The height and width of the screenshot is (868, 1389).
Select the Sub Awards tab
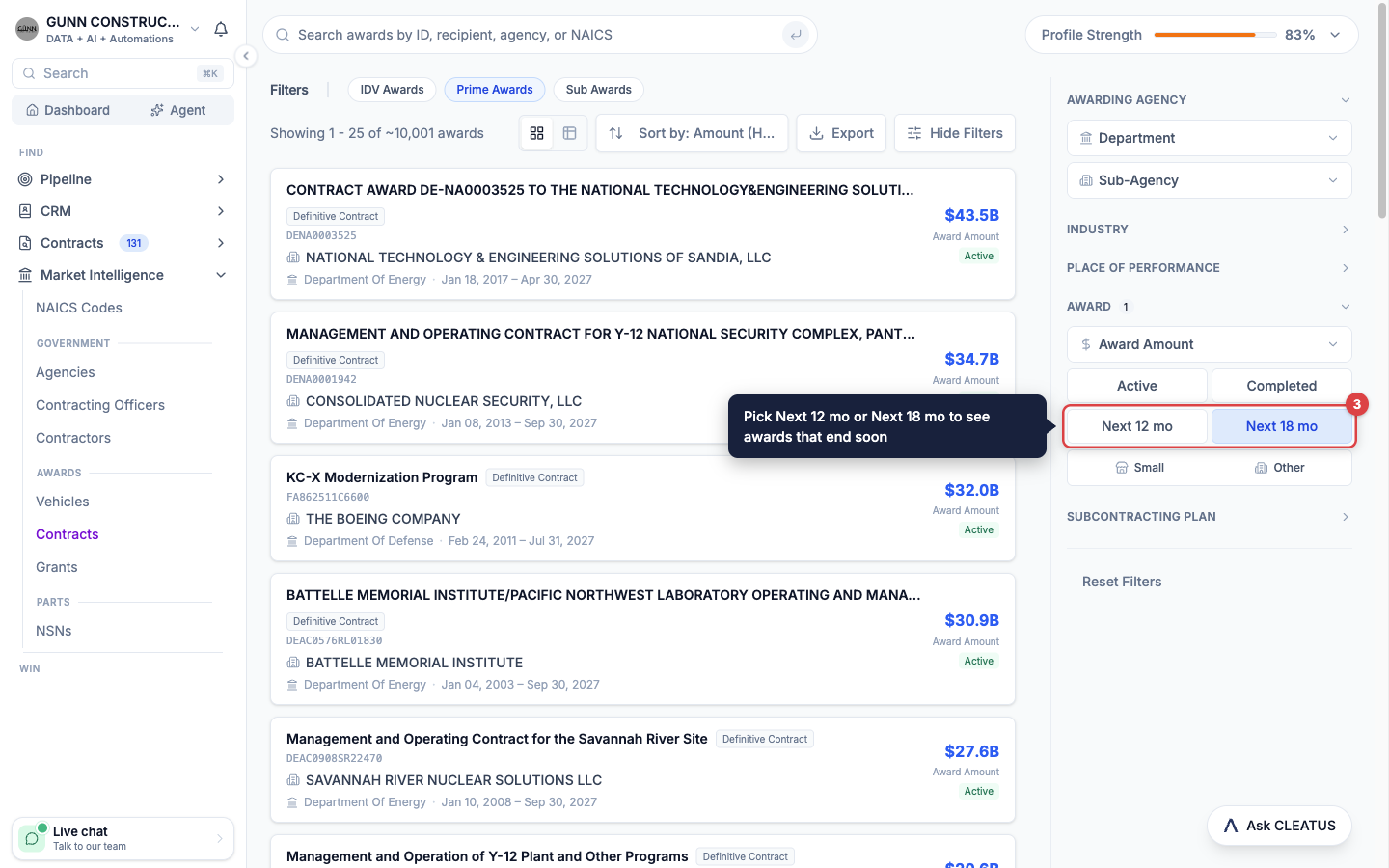coord(599,90)
